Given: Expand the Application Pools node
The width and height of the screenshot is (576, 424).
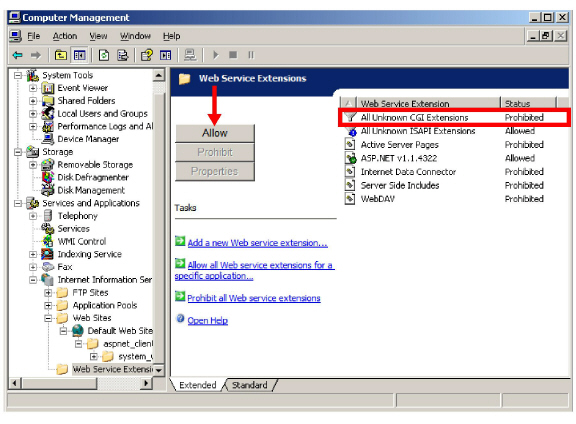Looking at the screenshot, I should point(48,305).
